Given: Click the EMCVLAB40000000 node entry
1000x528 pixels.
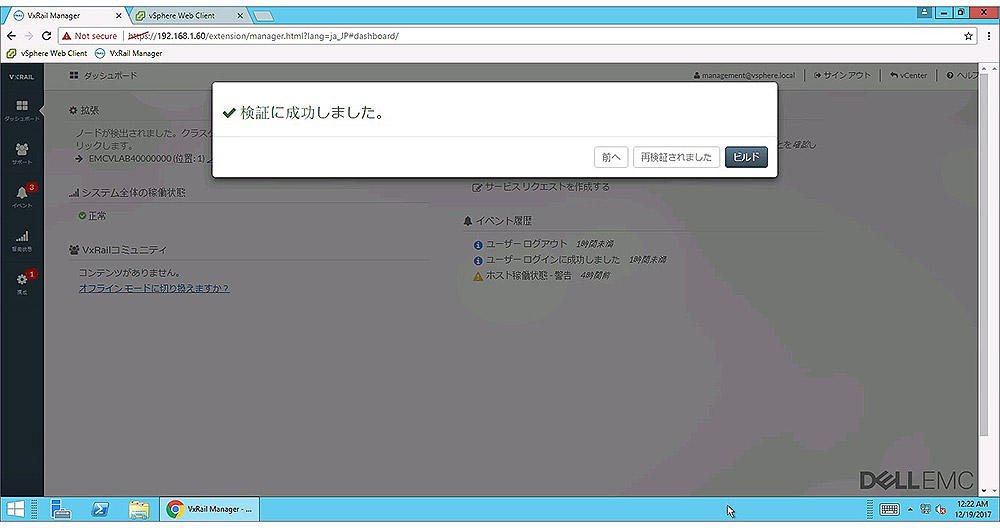Looking at the screenshot, I should pyautogui.click(x=146, y=158).
